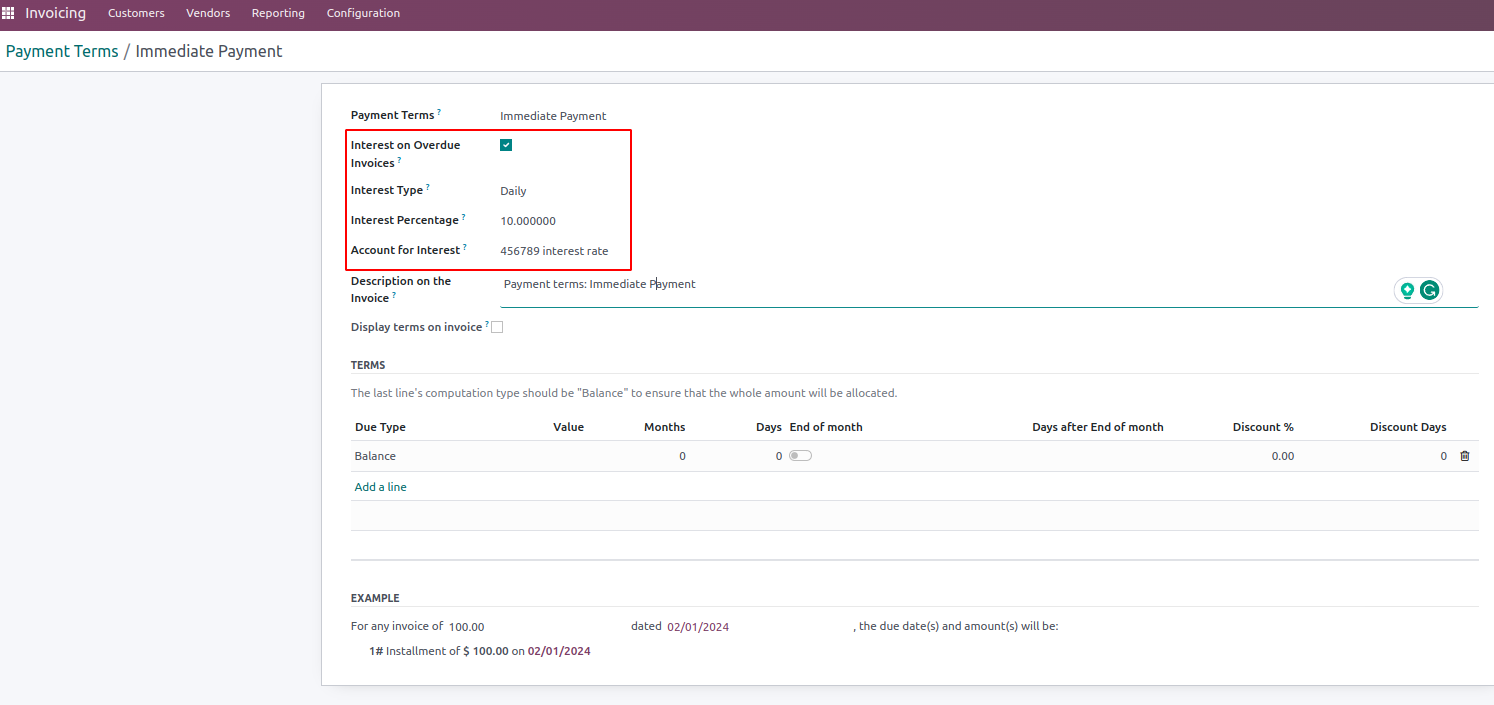This screenshot has height=705, width=1494.
Task: Open the Customers menu
Action: click(136, 14)
